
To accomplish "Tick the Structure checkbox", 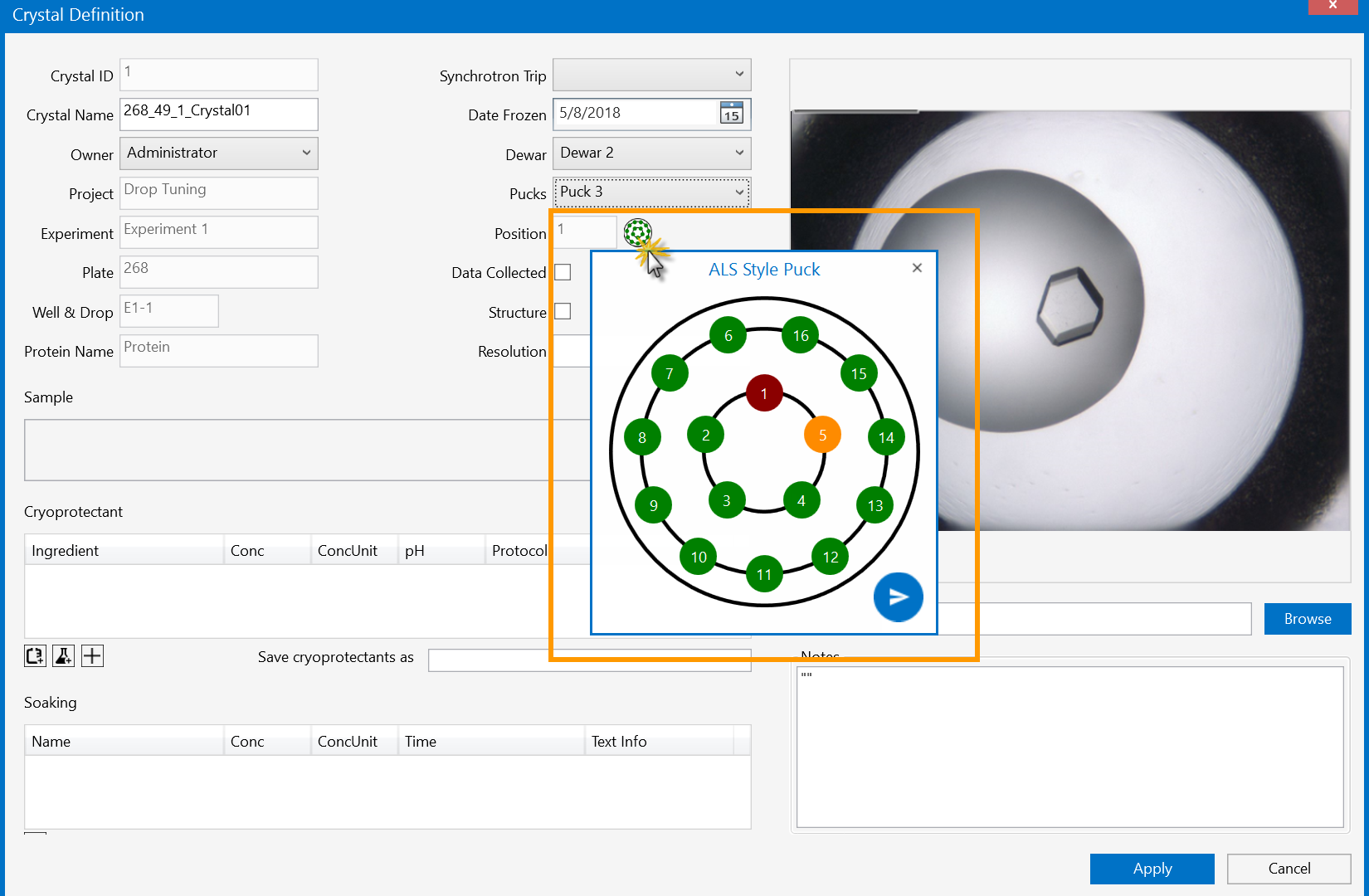I will 563,312.
